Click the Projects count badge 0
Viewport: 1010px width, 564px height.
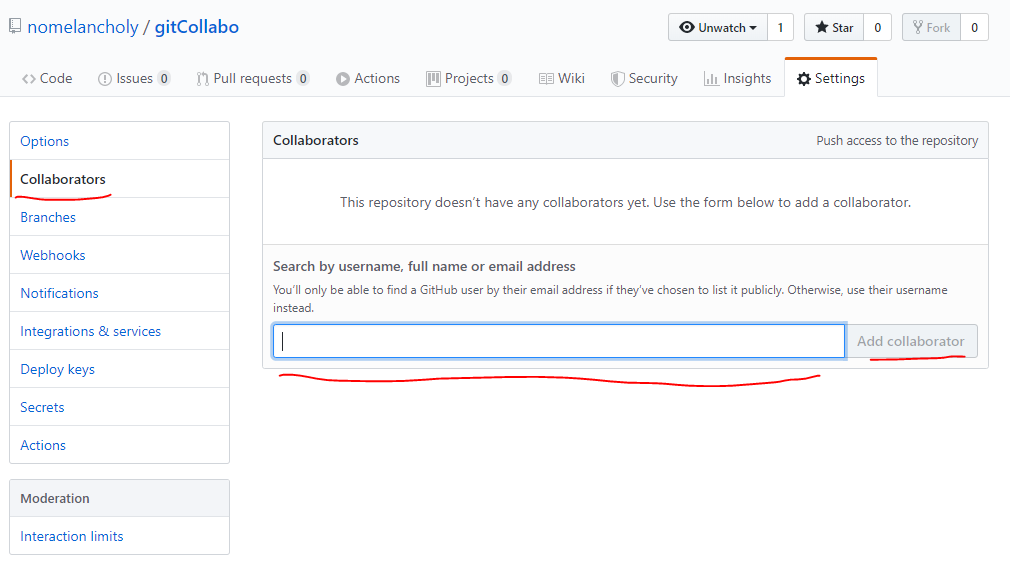coord(504,79)
